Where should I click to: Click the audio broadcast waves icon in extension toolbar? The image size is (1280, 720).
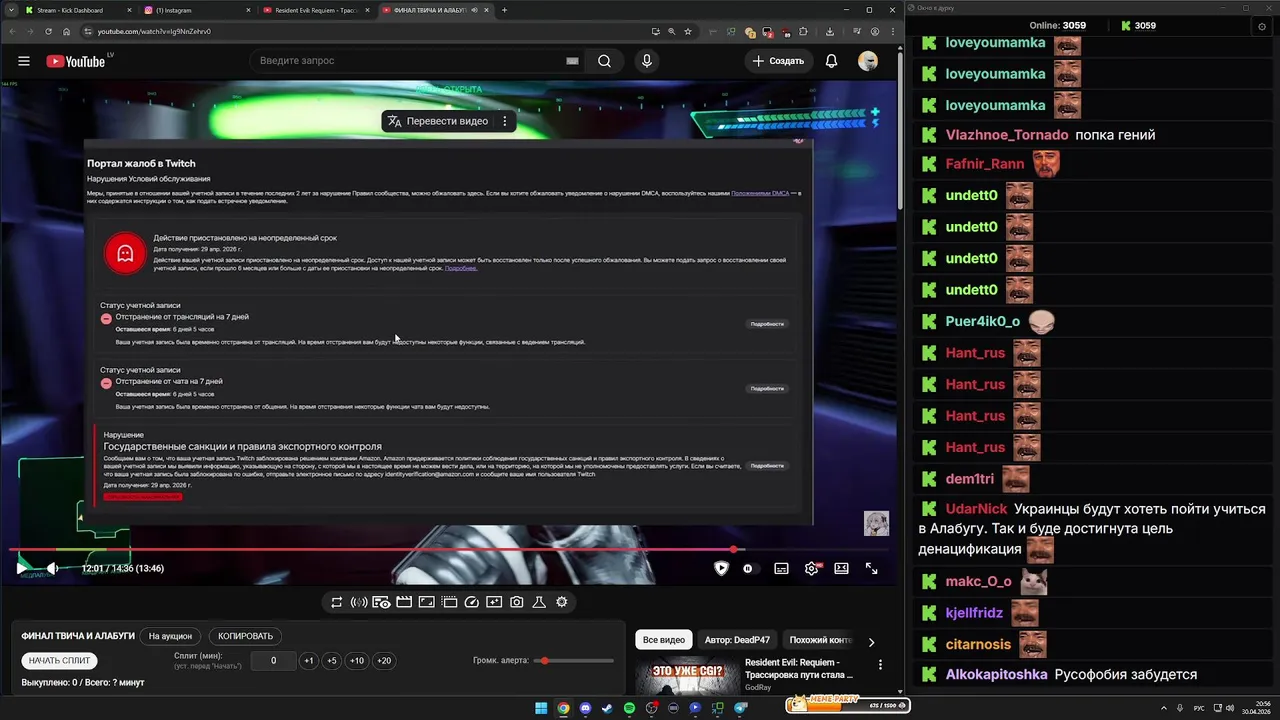(359, 602)
